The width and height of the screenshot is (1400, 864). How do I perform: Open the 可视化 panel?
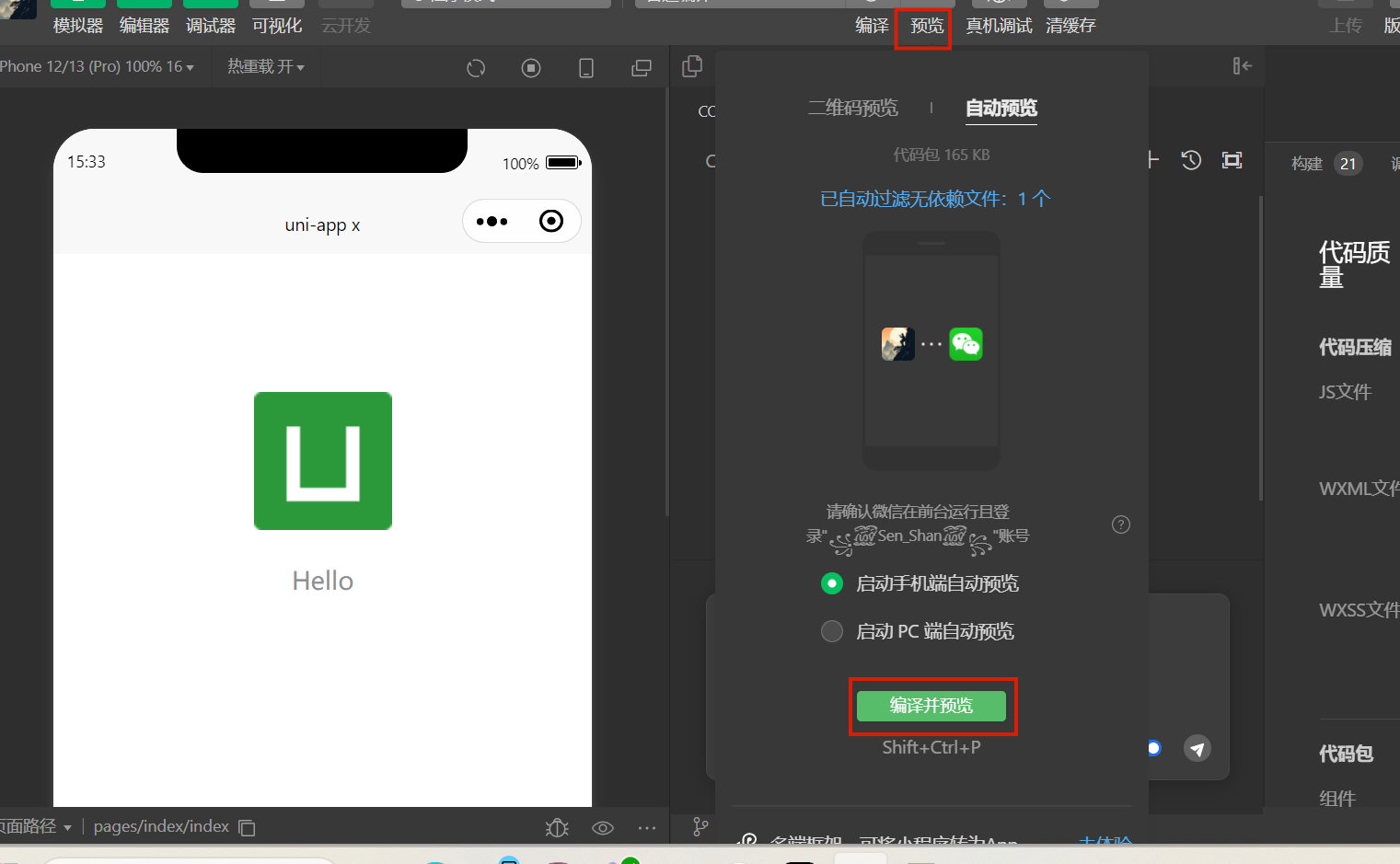coord(277,26)
